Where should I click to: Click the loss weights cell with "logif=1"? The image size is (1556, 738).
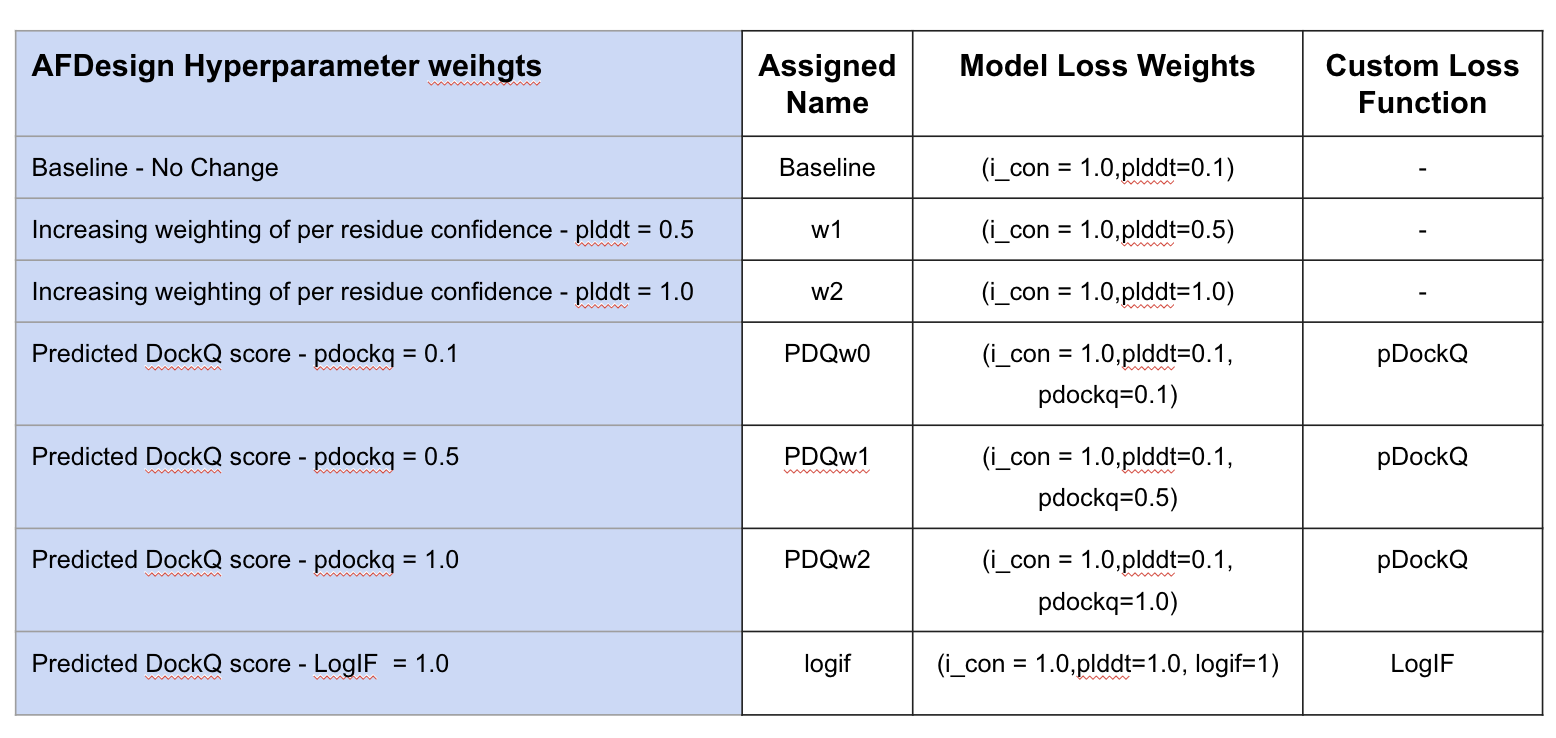[1107, 663]
